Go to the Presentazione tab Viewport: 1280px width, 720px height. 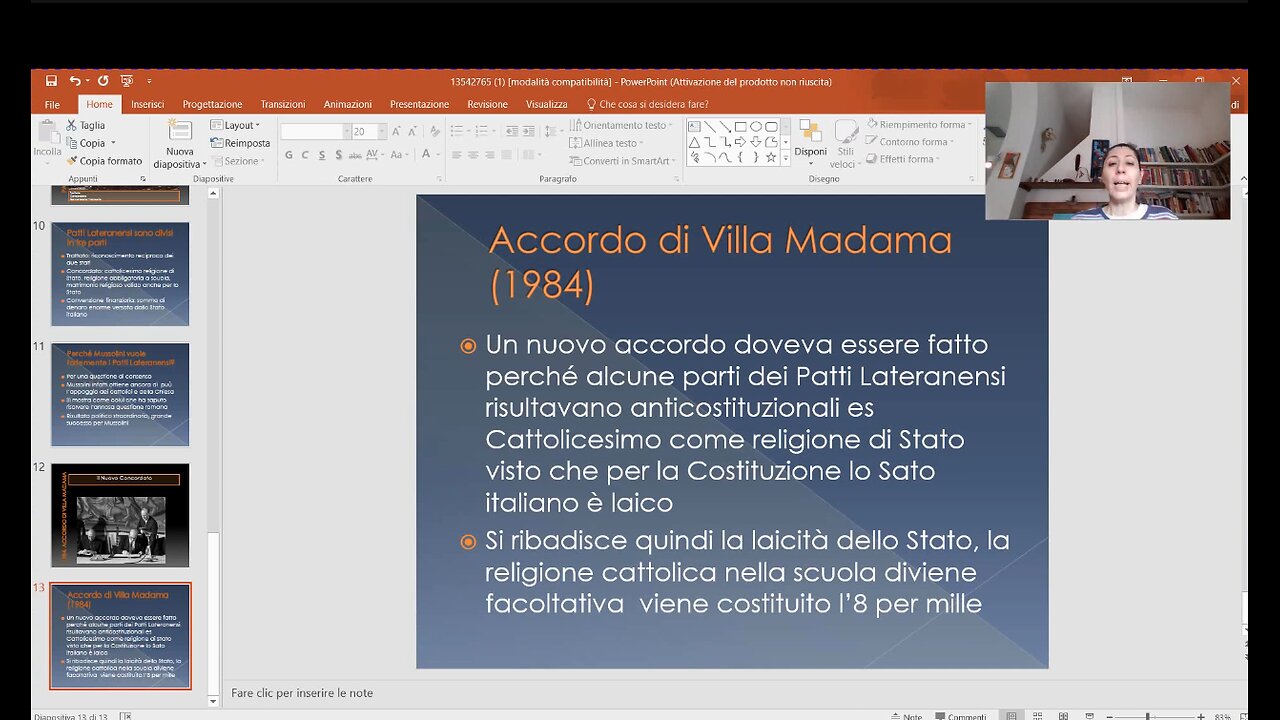click(x=419, y=104)
